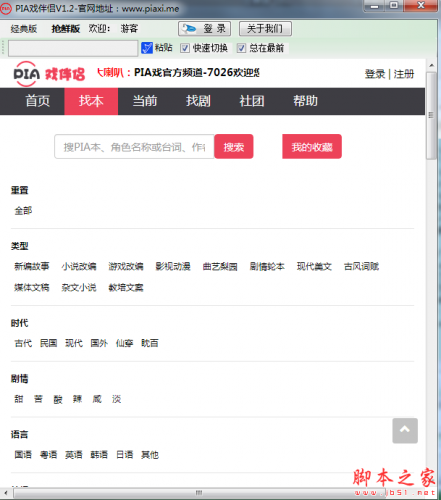Filter by type 古风词赋

coord(362,266)
